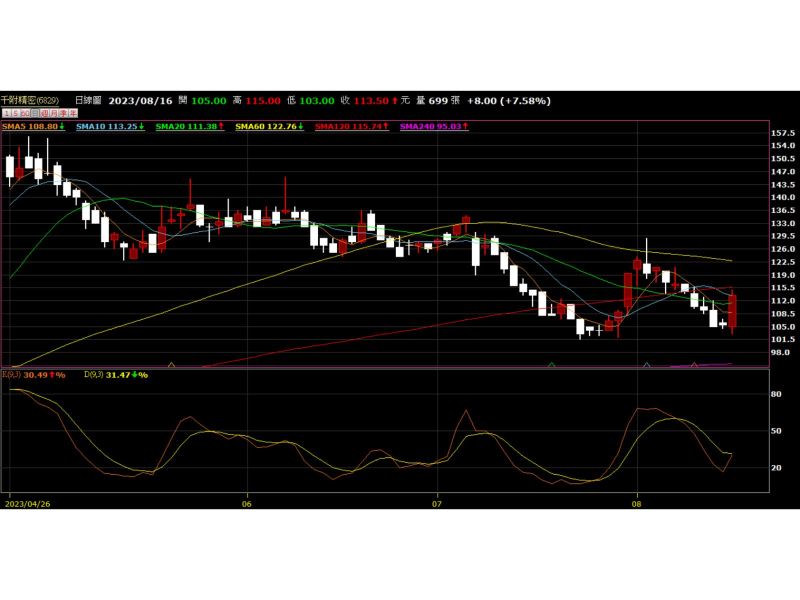Screen dimensions: 800x600
Task: Switch to the daily (日) period
Action: (35, 113)
